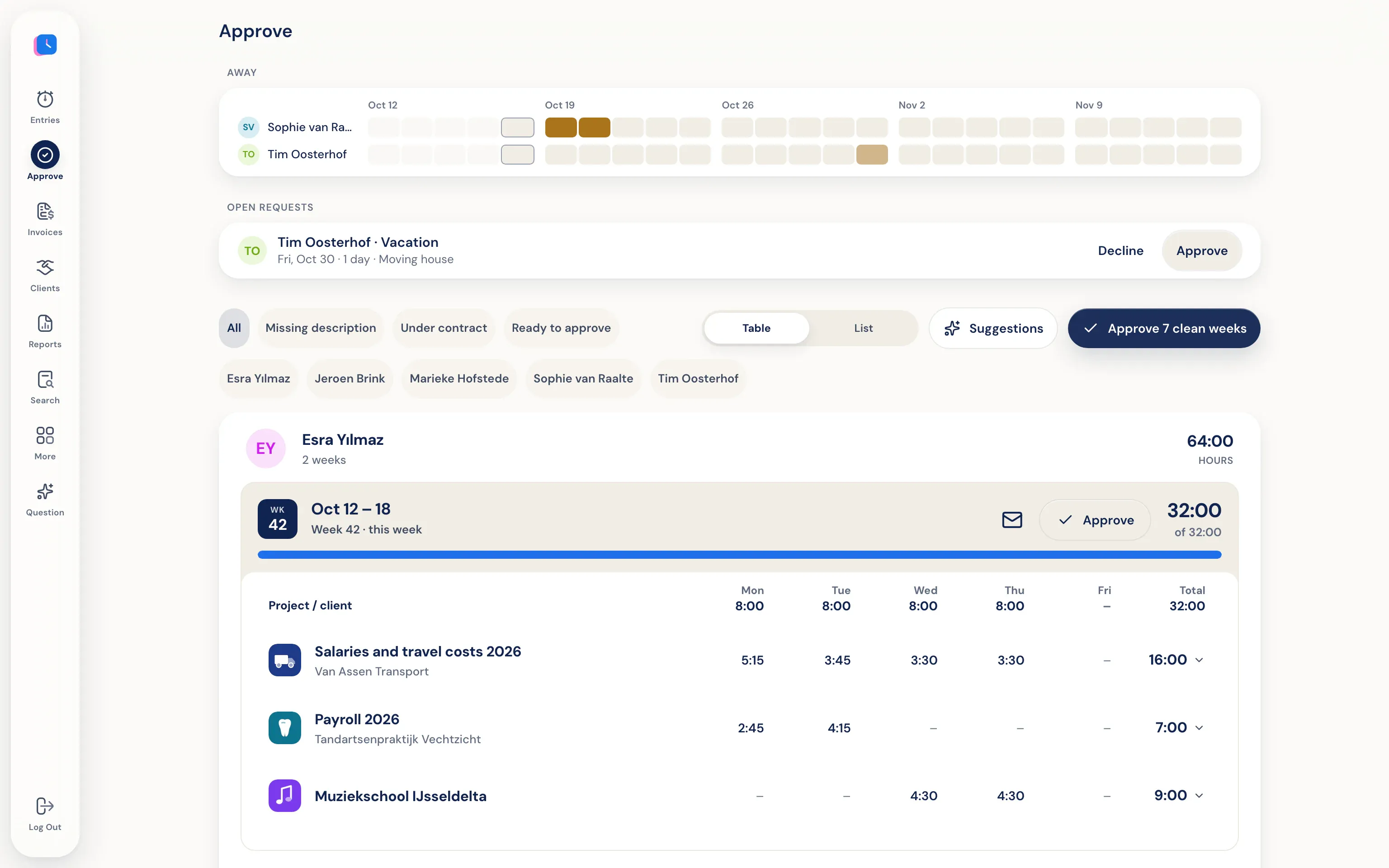Expand the Muziekschool IJsseldelta row chevron
This screenshot has height=868, width=1389.
pos(1199,795)
